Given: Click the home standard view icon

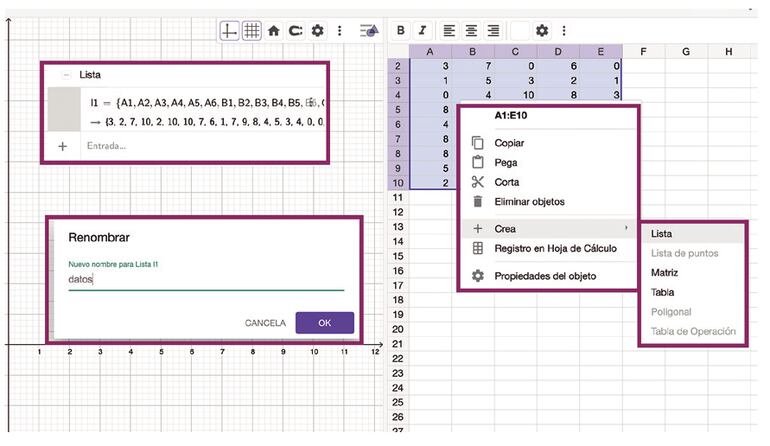Looking at the screenshot, I should pos(274,31).
